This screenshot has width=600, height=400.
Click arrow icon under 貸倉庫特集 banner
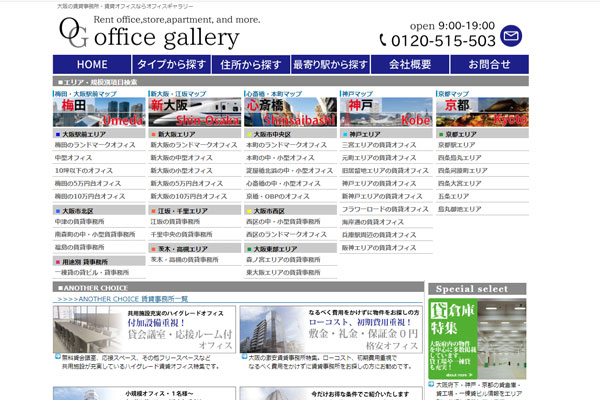click(x=431, y=384)
